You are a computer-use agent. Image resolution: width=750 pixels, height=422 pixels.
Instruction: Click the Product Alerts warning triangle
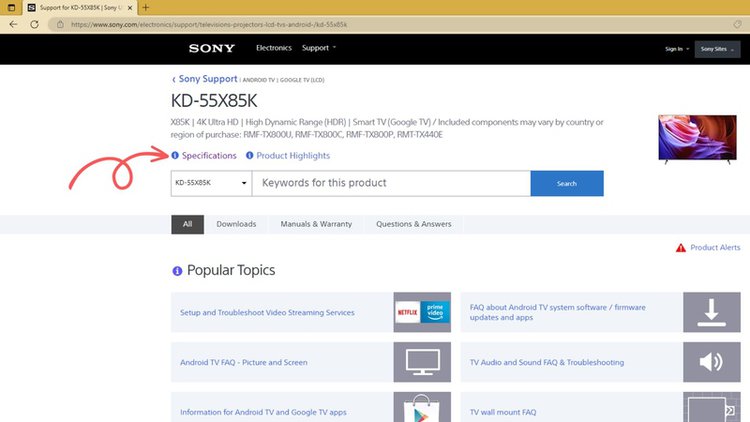[x=681, y=247]
